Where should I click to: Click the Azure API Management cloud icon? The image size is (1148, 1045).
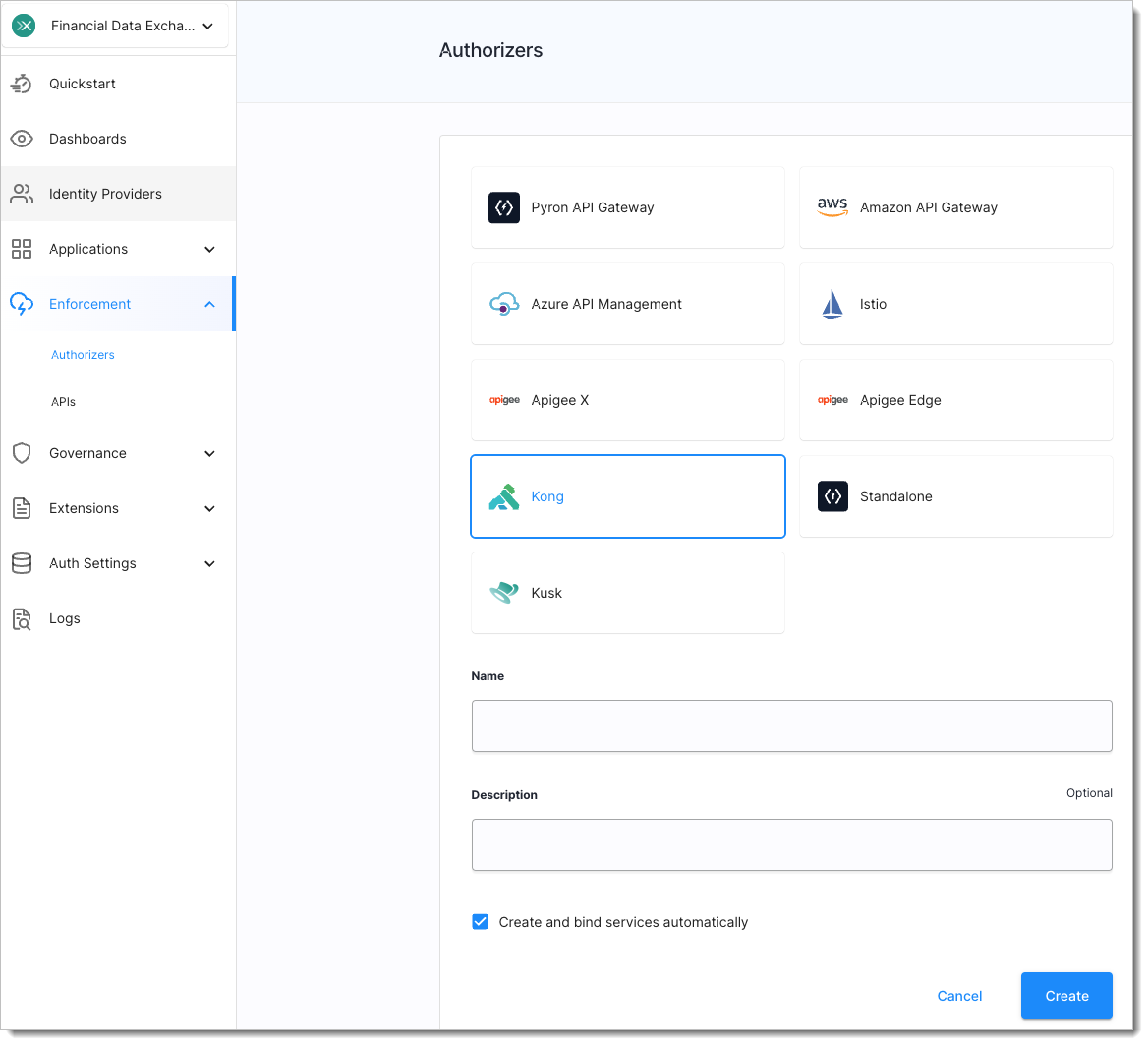tap(503, 304)
